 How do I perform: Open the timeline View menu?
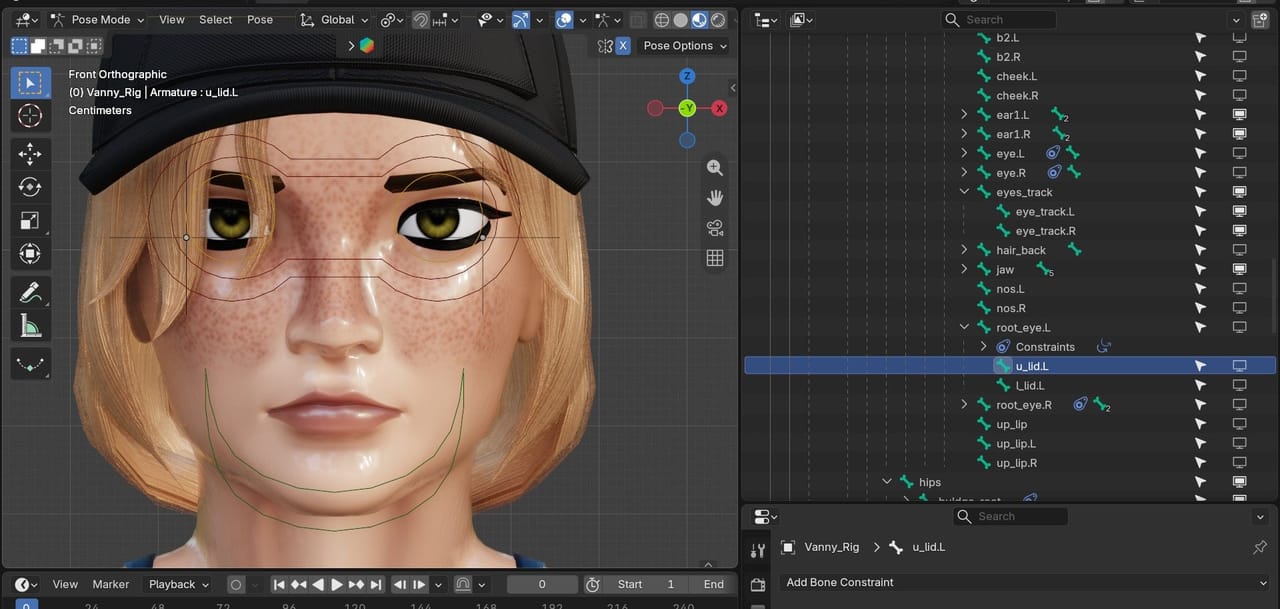(x=65, y=584)
